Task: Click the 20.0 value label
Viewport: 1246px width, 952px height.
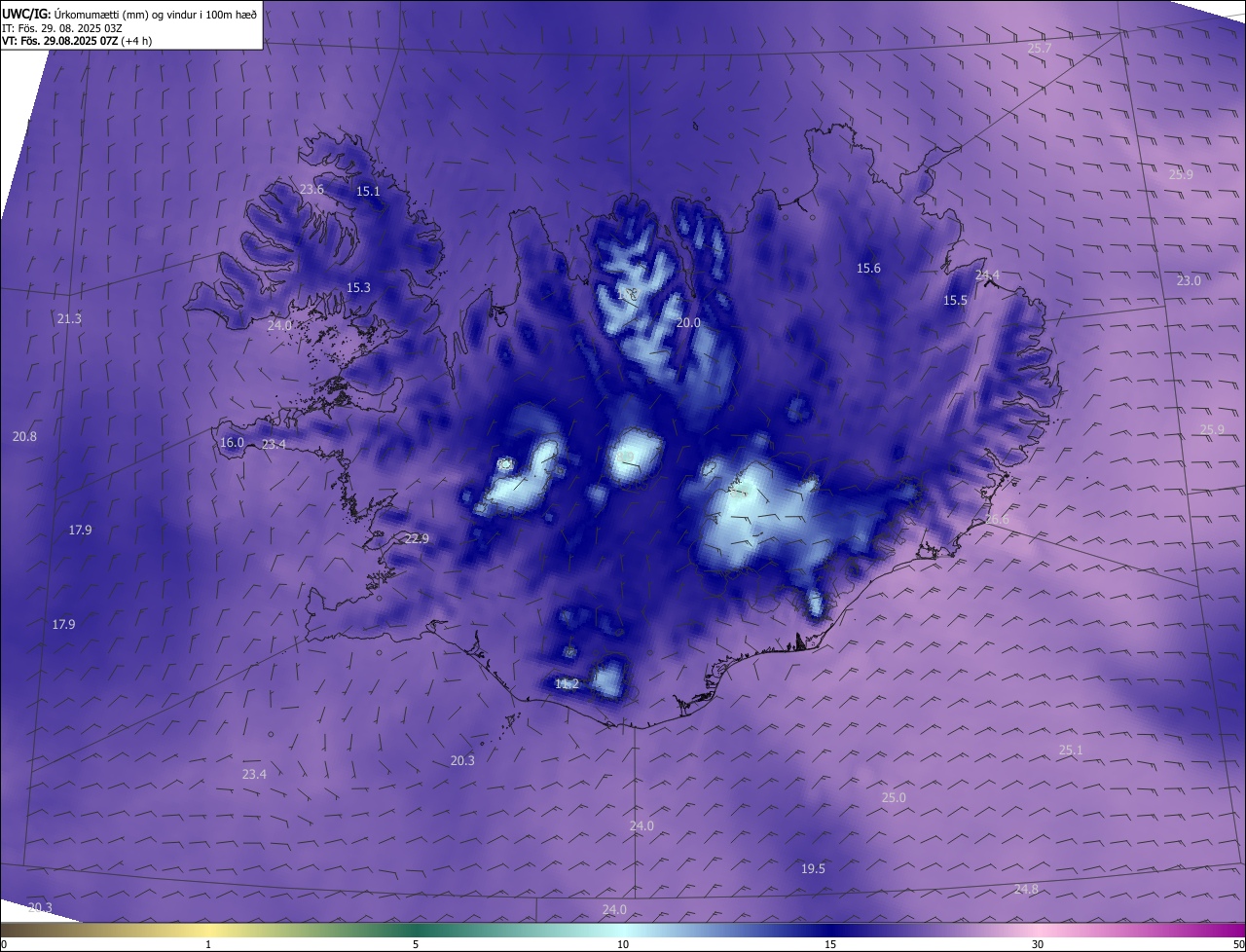Action: pyautogui.click(x=688, y=322)
